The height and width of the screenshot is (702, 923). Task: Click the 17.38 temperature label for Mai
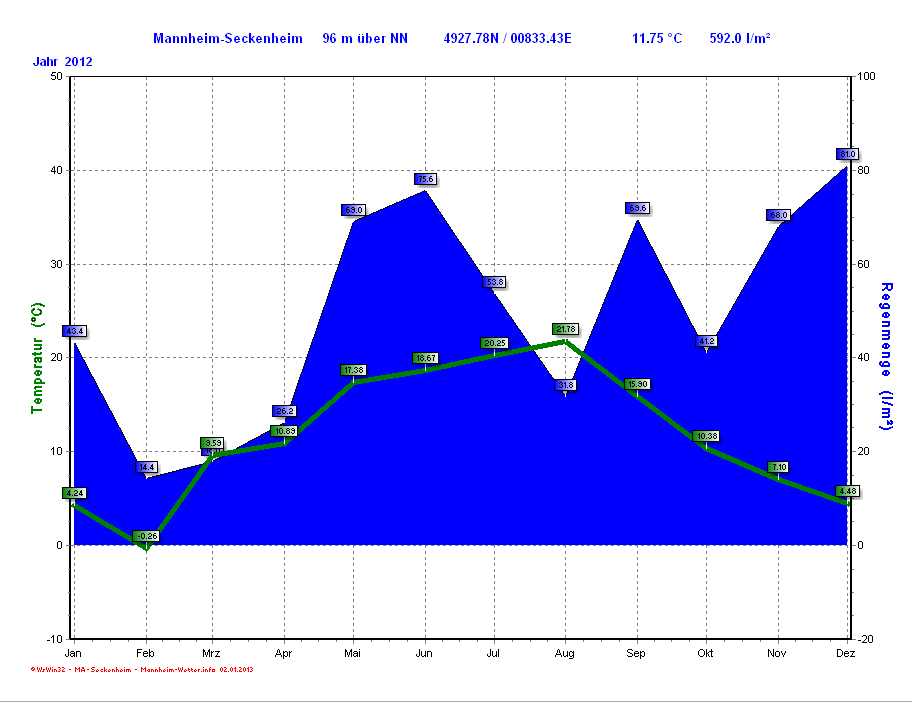coord(353,370)
